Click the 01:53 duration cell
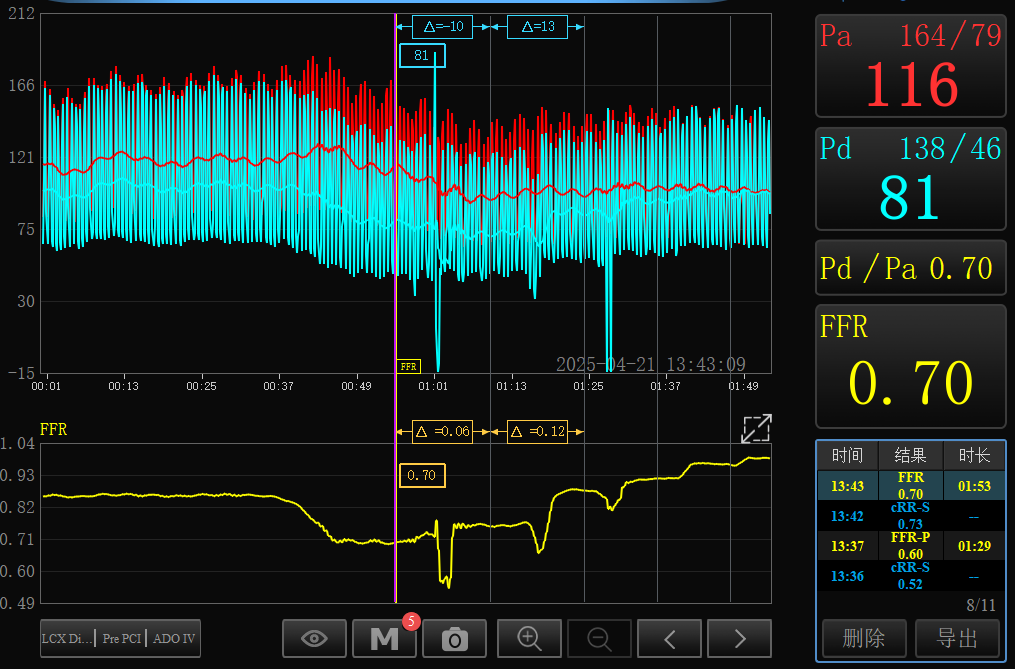The height and width of the screenshot is (669, 1015). pos(974,486)
